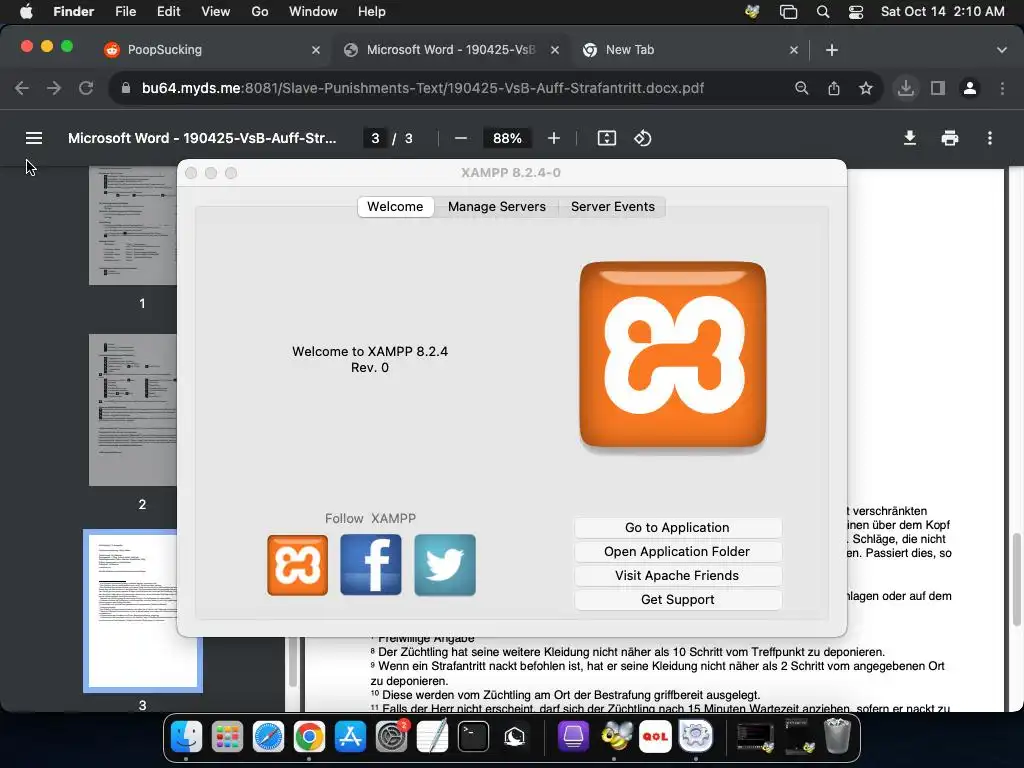Share this page from address bar
The width and height of the screenshot is (1024, 768).
[834, 88]
